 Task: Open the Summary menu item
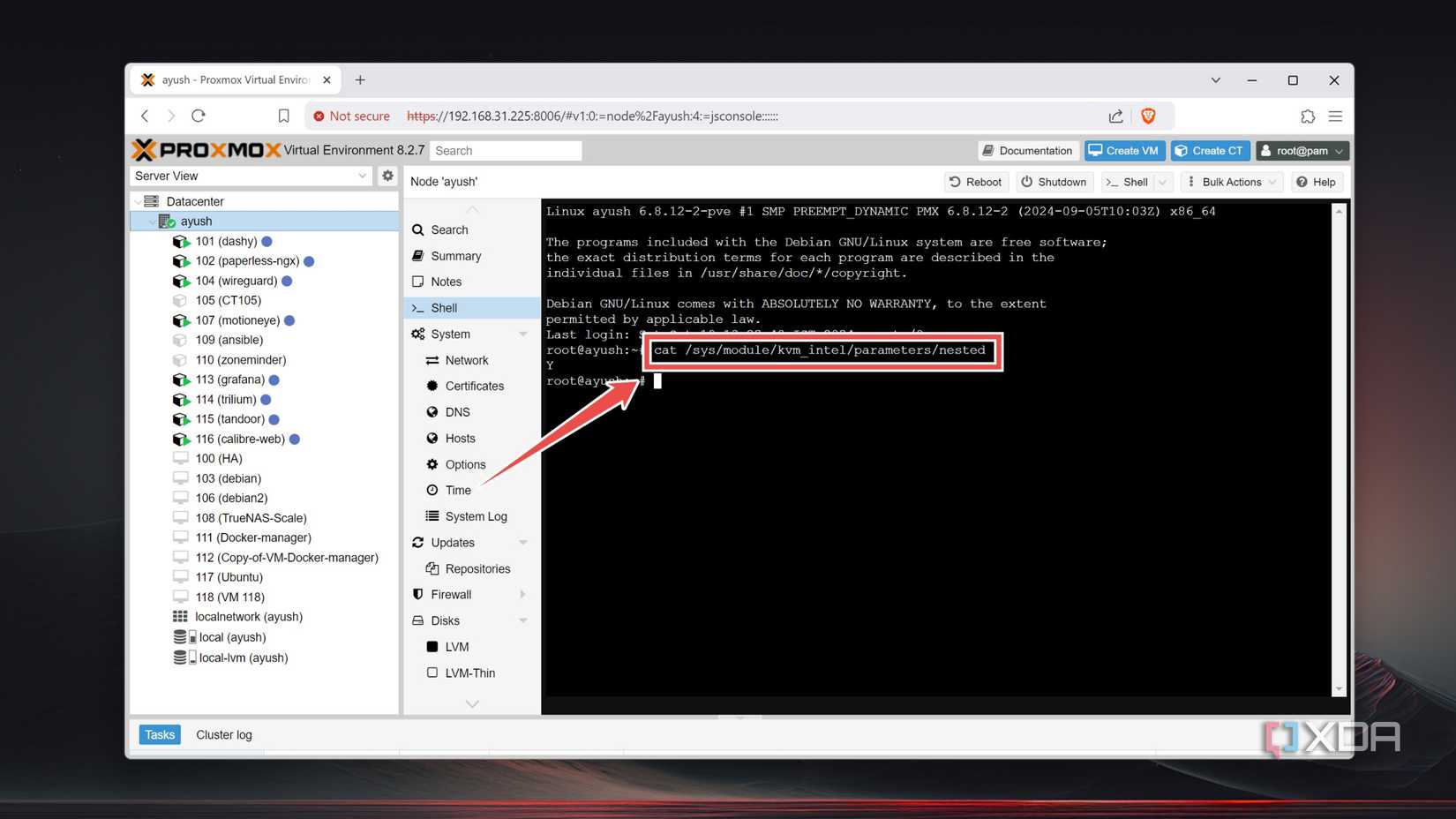(x=455, y=256)
